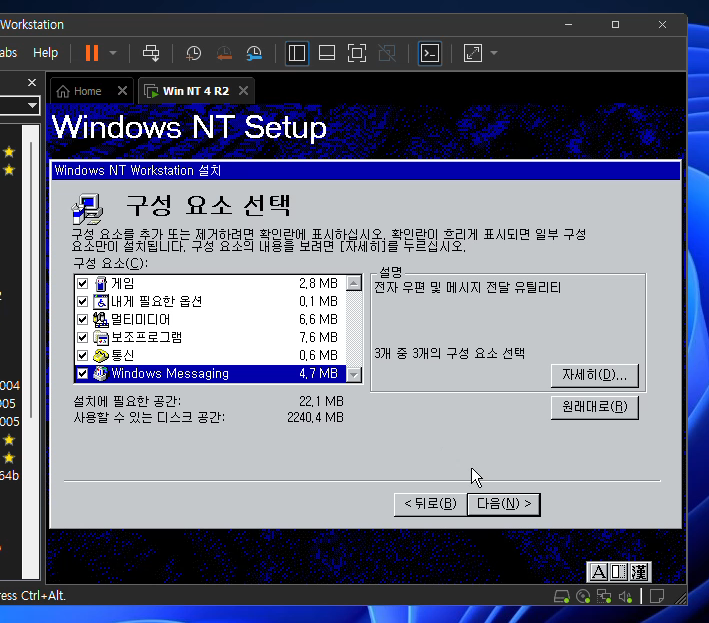Open the Help menu
709x623 pixels.
tap(46, 53)
